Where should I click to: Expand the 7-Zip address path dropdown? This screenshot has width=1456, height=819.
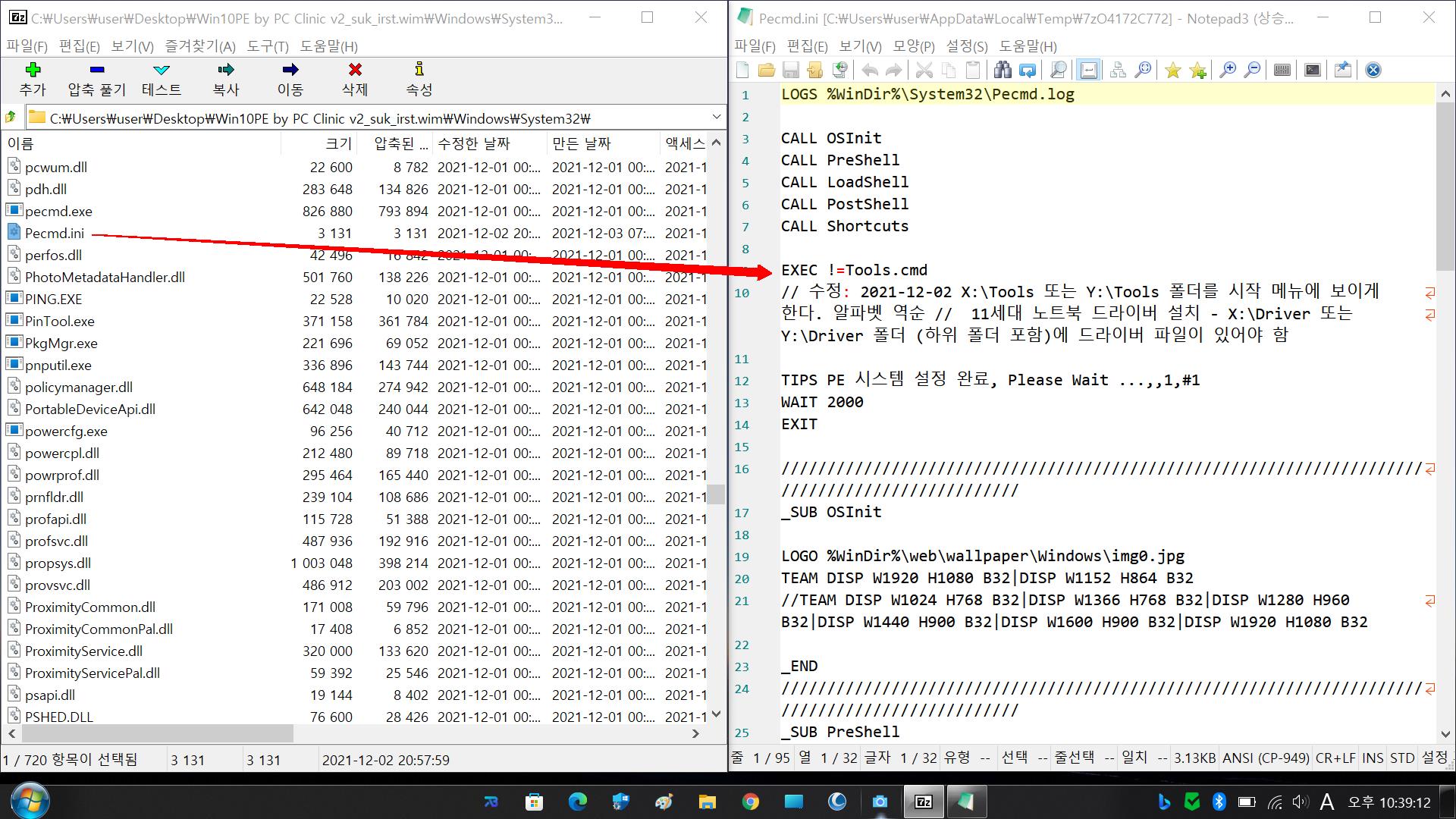tap(716, 118)
